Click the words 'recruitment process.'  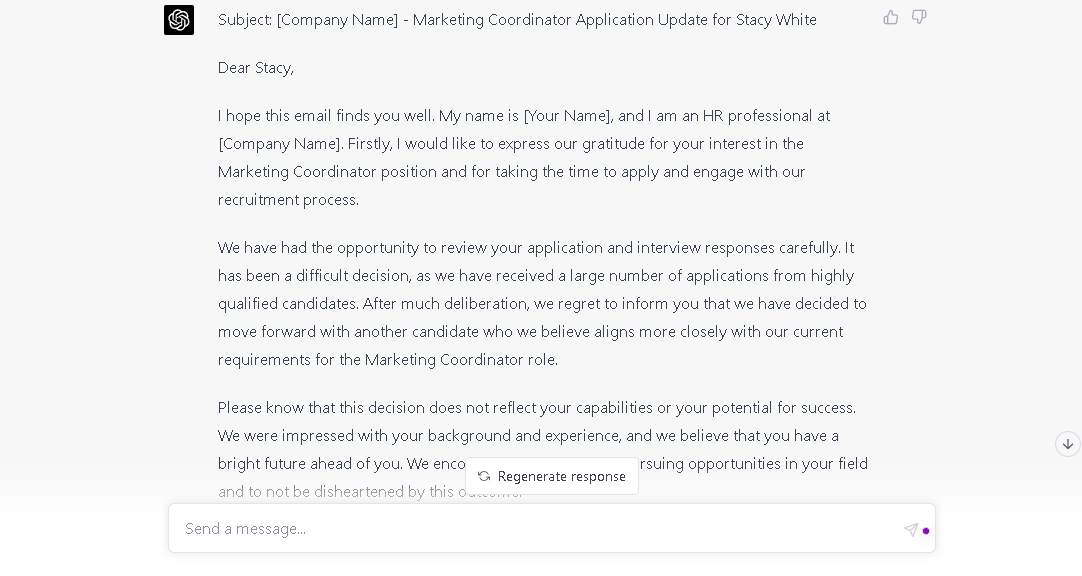(x=288, y=200)
